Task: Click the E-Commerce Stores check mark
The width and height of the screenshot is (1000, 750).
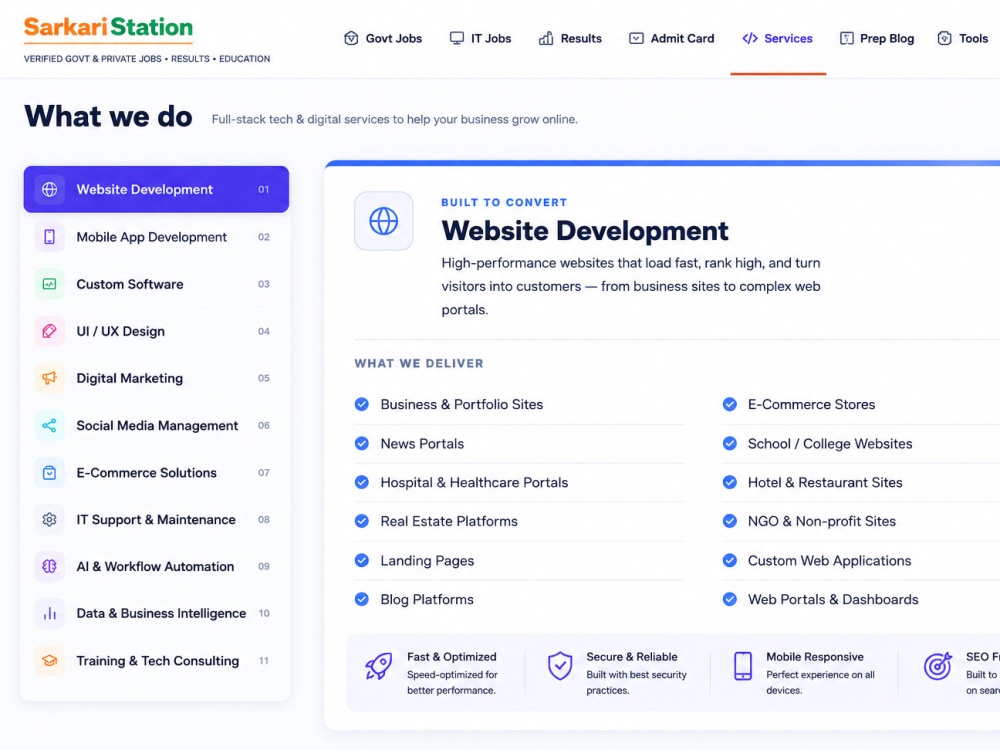Action: (x=730, y=404)
